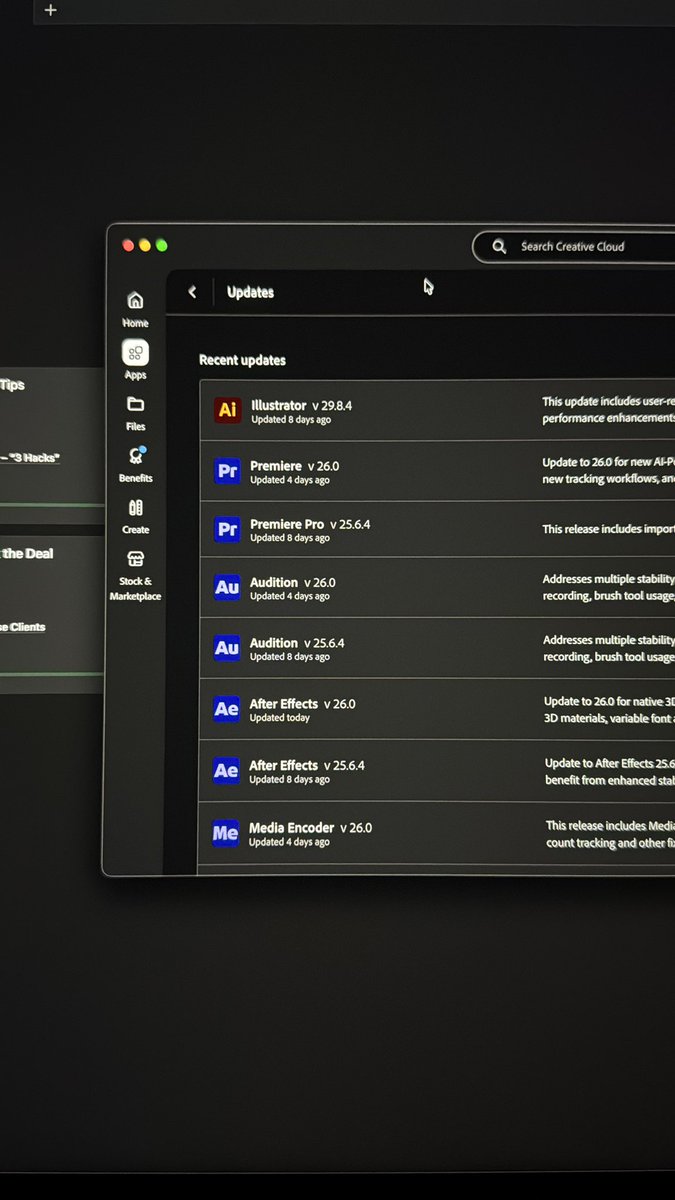This screenshot has width=675, height=1200.
Task: Click the Clients link in background window
Action: pos(27,627)
